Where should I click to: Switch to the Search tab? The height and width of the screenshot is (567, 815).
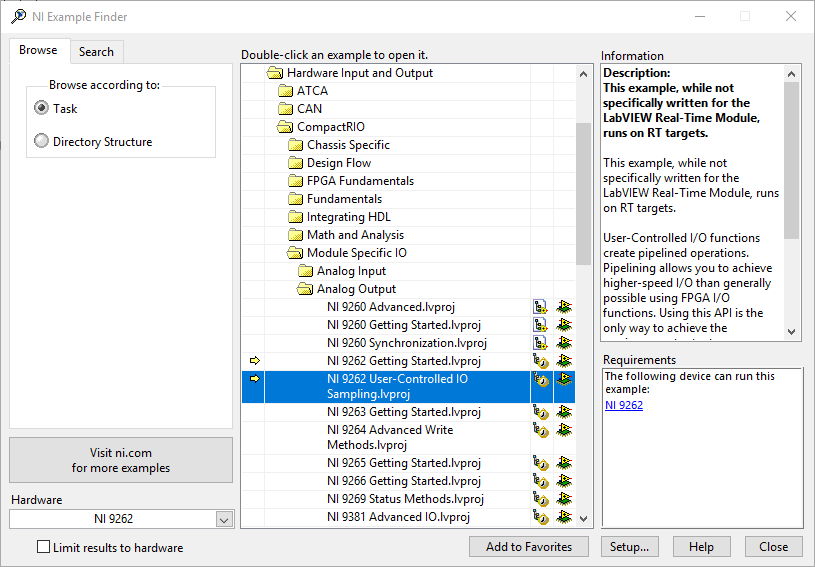click(x=96, y=52)
